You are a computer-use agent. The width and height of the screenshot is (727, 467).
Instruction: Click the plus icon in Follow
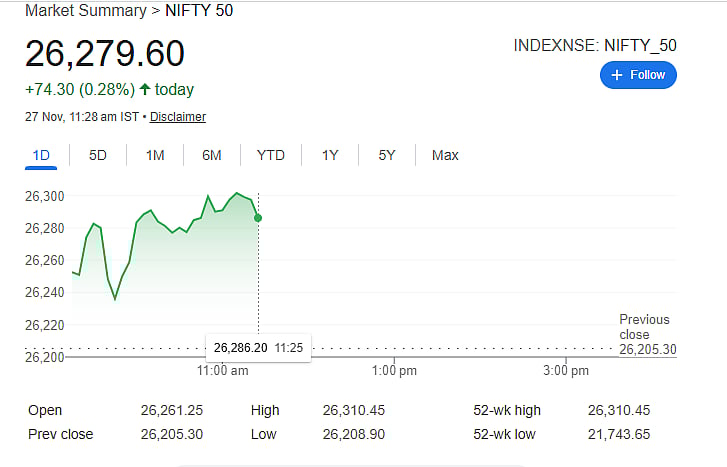point(616,75)
